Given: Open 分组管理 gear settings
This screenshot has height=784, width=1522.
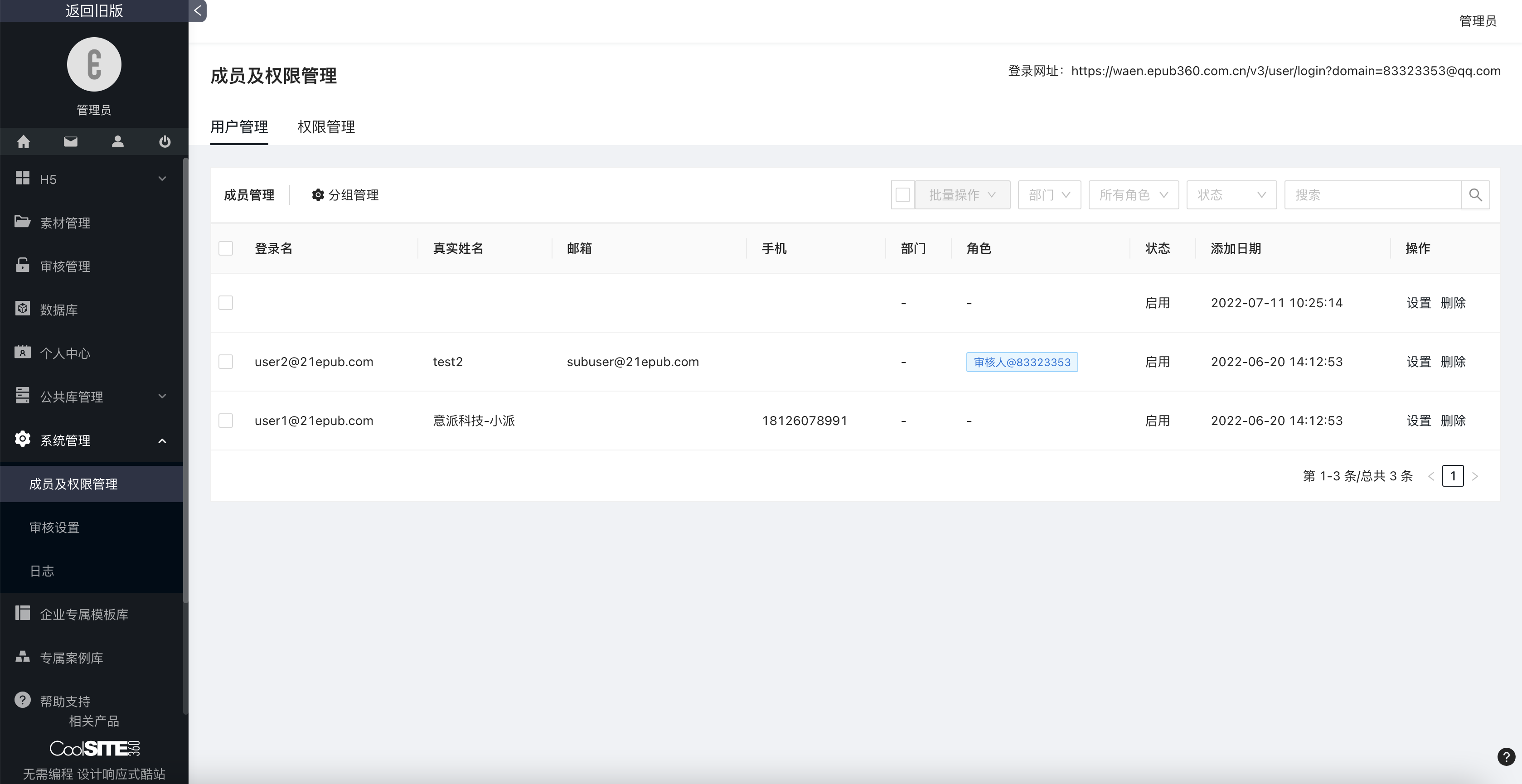Looking at the screenshot, I should (x=345, y=195).
